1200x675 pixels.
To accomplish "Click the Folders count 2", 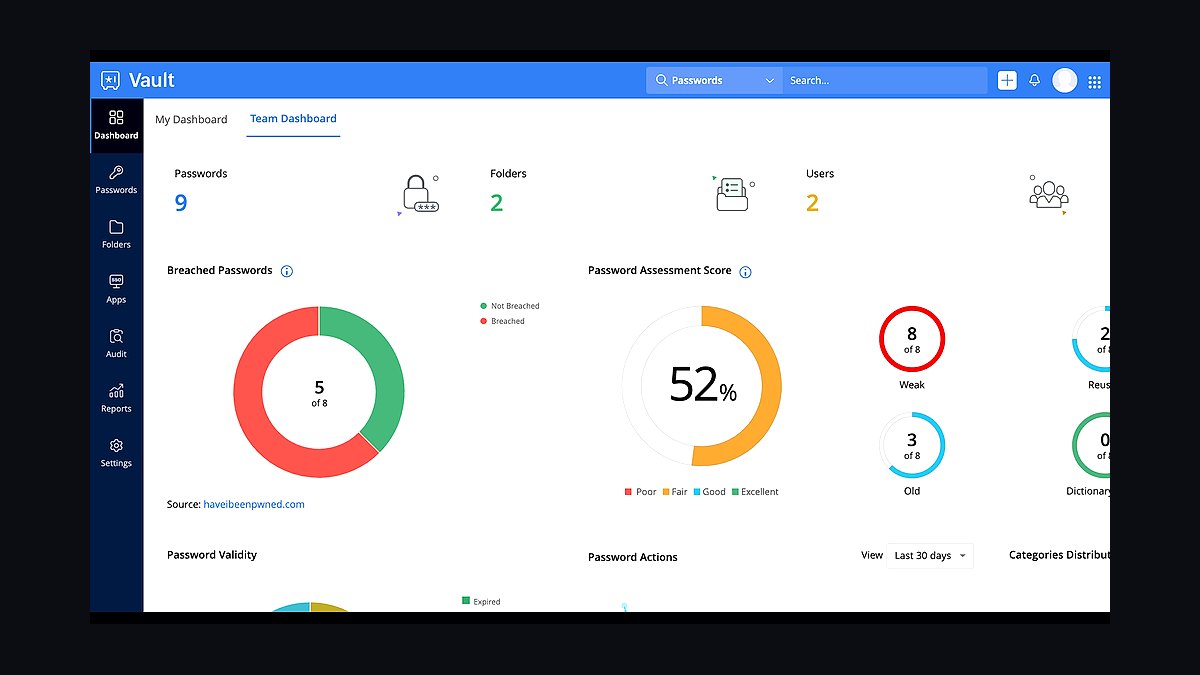I will (x=497, y=203).
